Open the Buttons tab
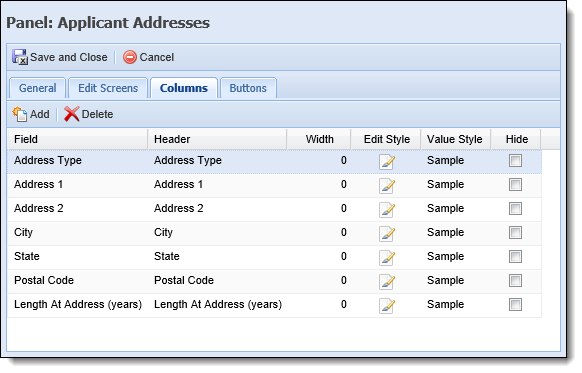Screen dimensions: 582x373 248,88
